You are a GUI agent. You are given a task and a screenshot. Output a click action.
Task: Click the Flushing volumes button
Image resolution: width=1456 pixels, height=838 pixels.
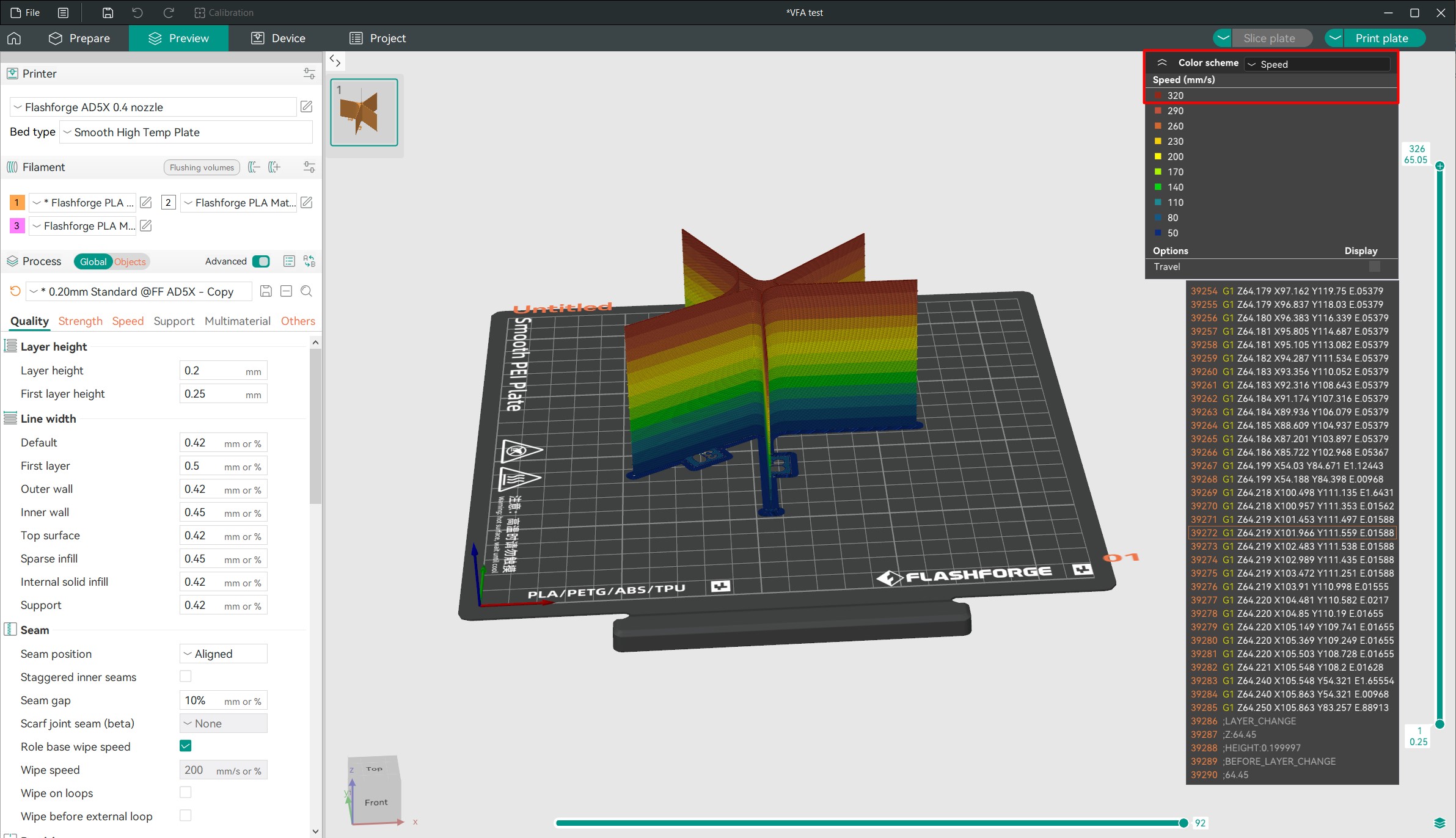[x=202, y=167]
